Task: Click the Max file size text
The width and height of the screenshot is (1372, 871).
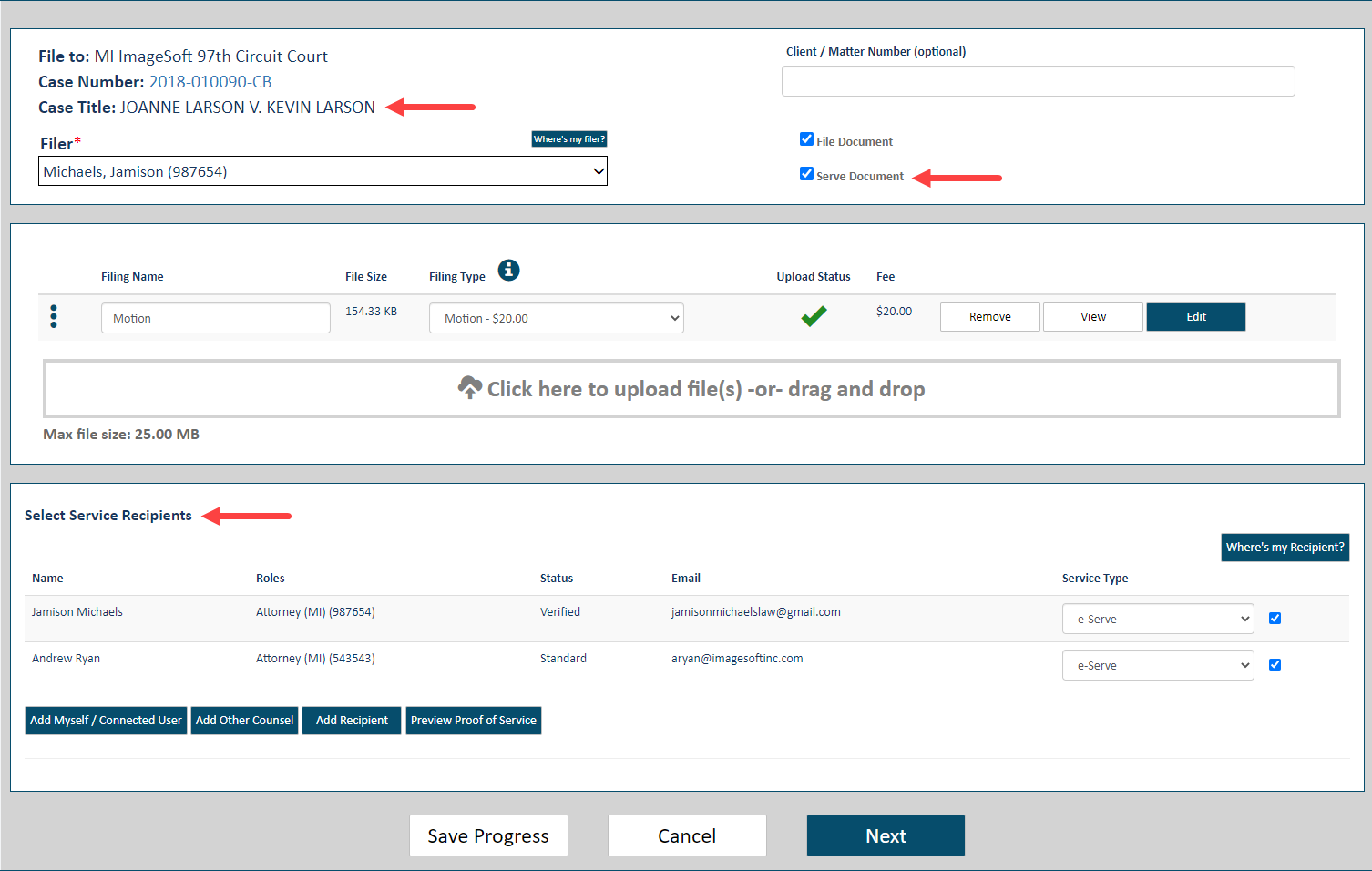Action: 121,435
